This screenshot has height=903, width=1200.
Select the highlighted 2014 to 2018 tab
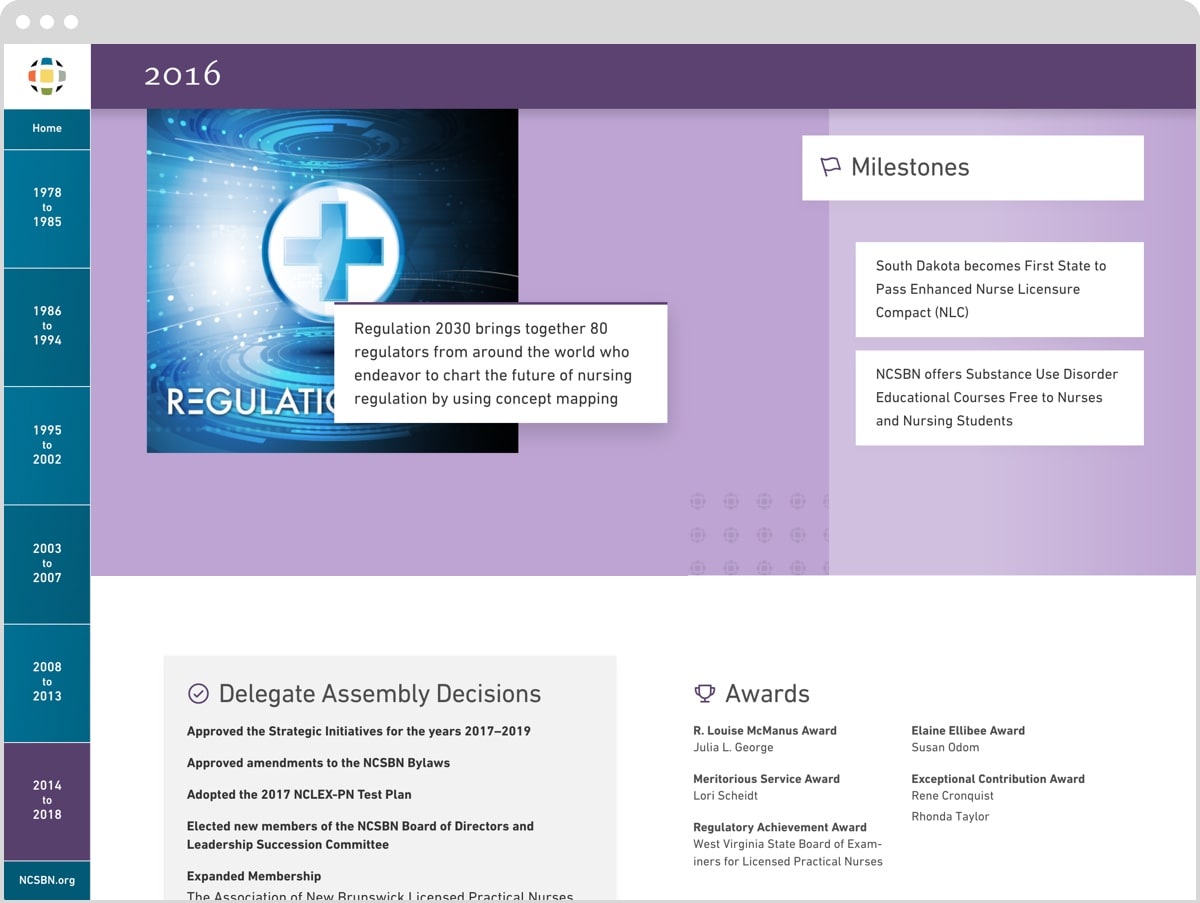[47, 800]
